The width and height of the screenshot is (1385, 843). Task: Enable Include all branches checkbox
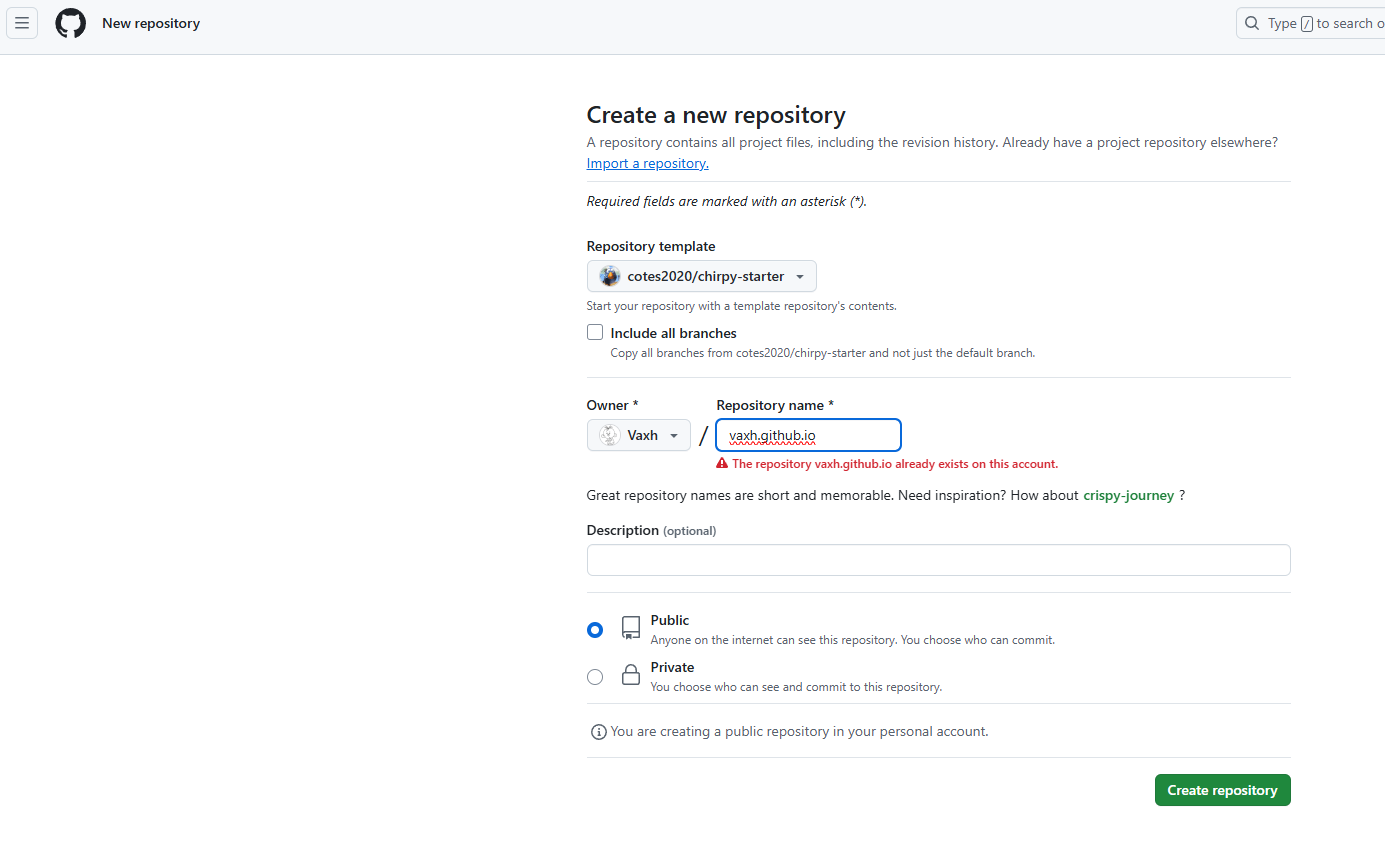[x=595, y=332]
